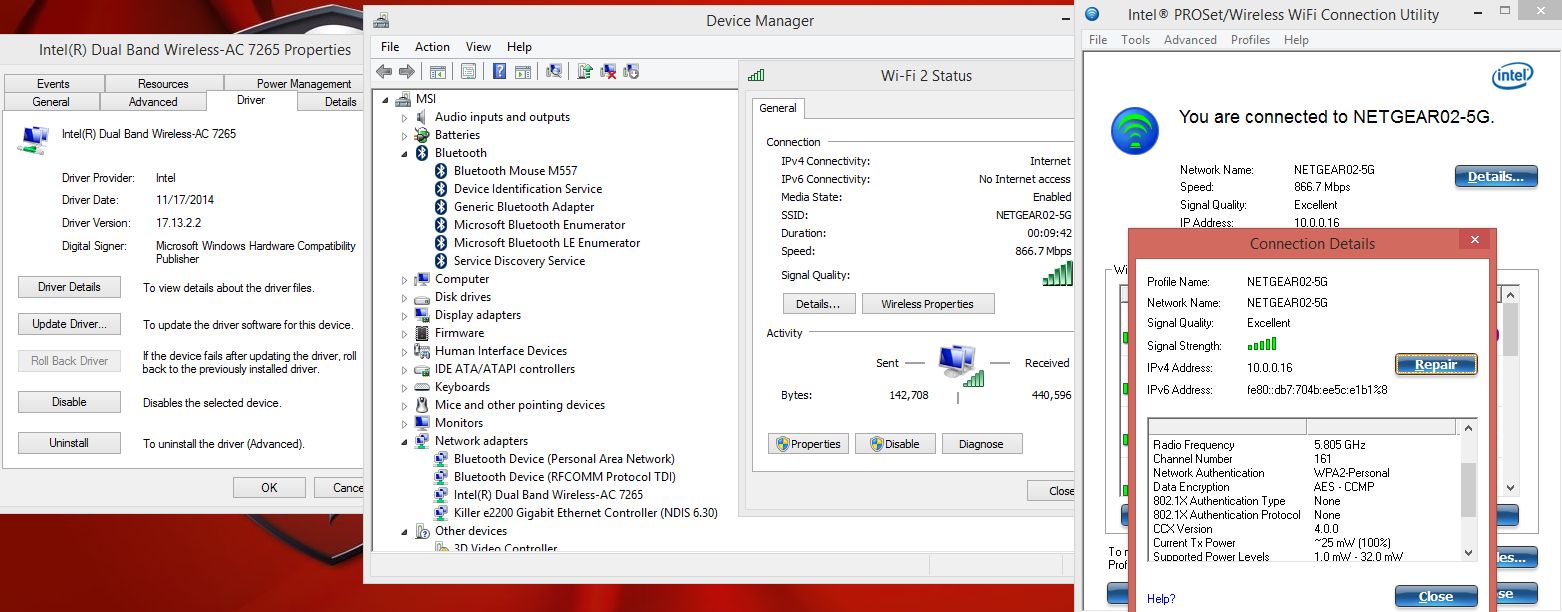Viewport: 1562px width, 612px height.
Task: Select the Generic Bluetooth Adapter icon
Action: 442,207
